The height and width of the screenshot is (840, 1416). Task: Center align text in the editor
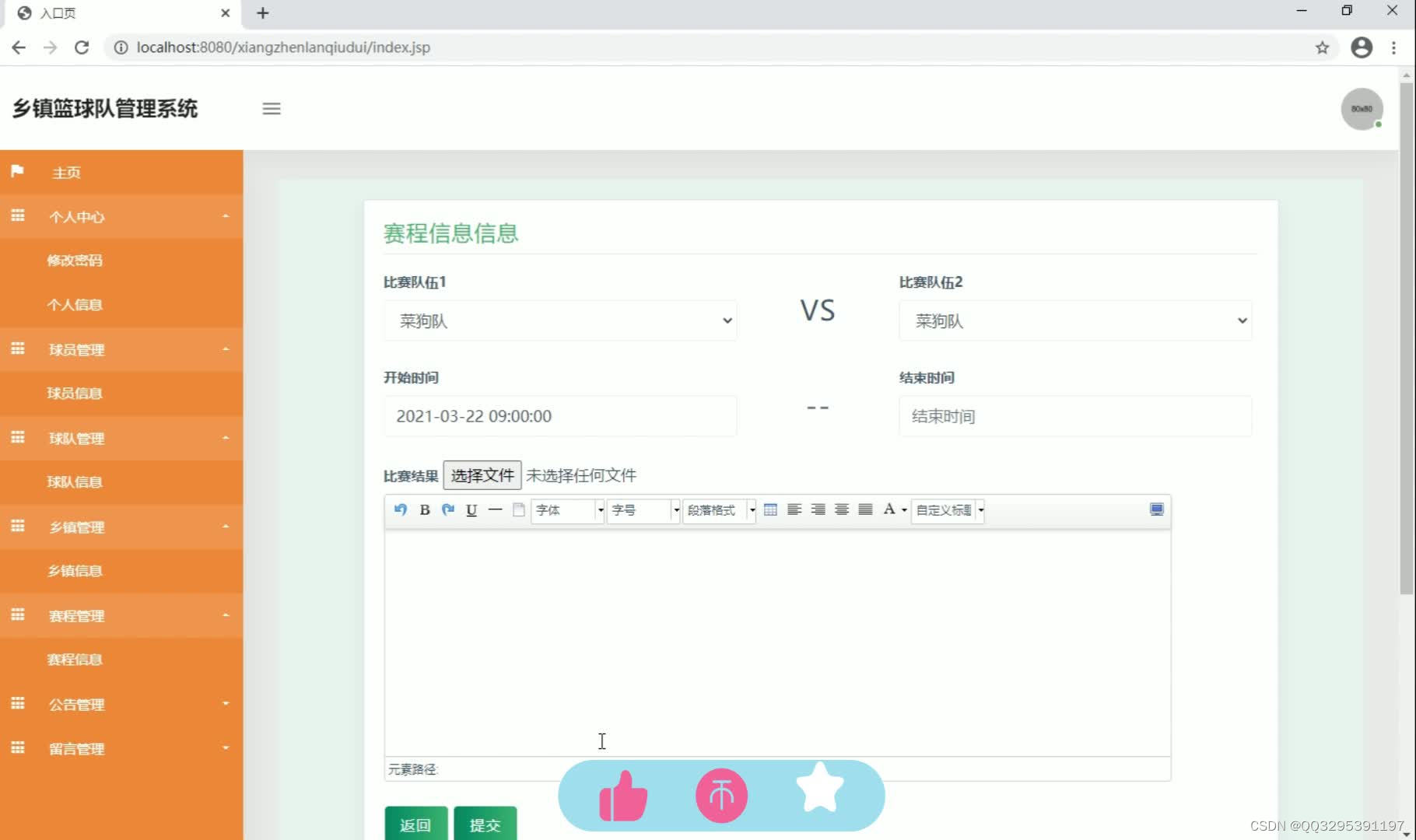(842, 509)
